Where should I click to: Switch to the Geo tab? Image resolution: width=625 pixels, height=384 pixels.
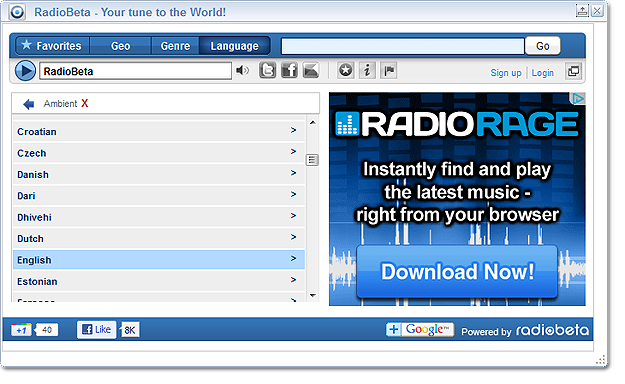tap(121, 46)
